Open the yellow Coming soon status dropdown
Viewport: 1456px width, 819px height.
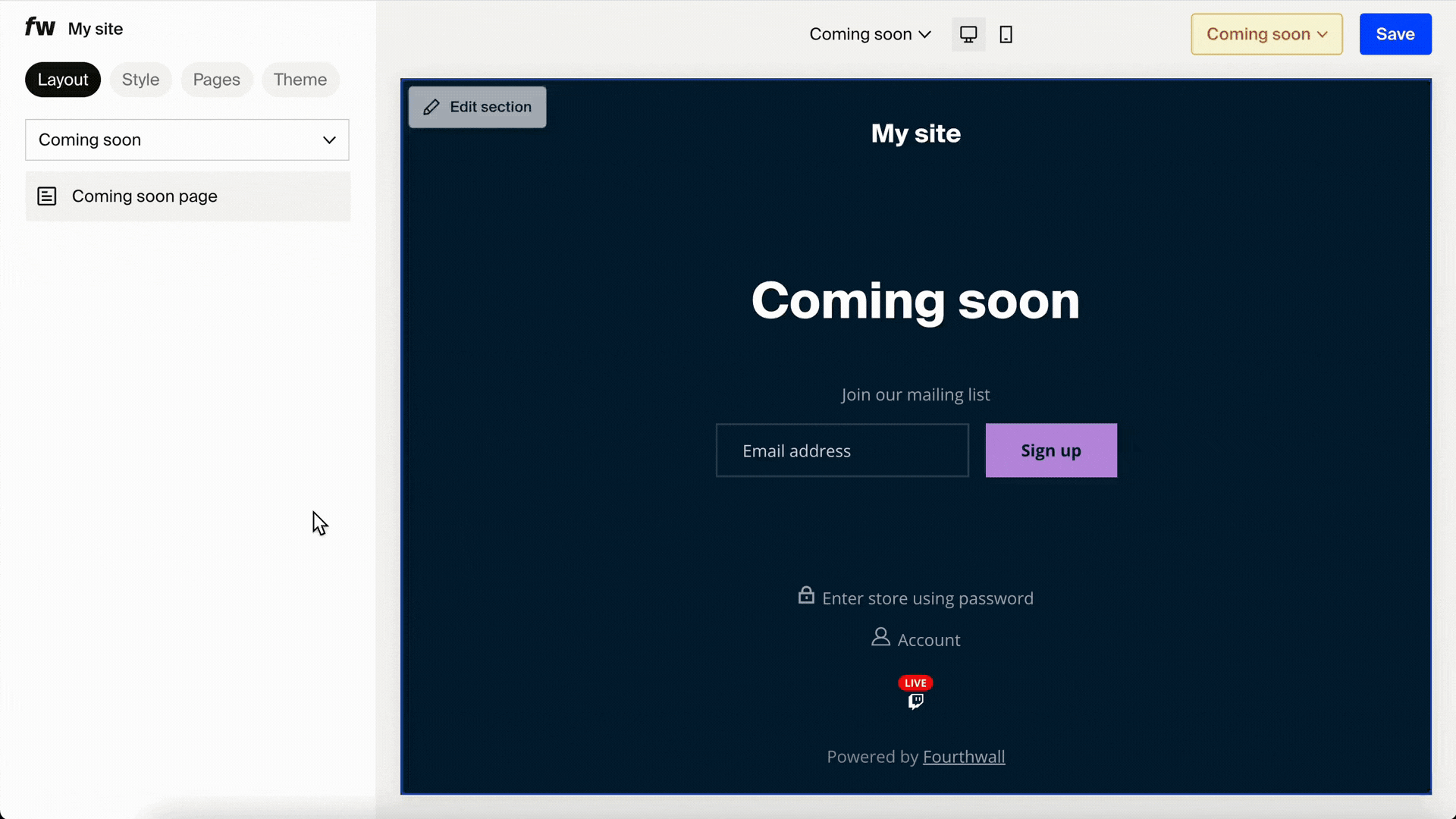click(1266, 34)
